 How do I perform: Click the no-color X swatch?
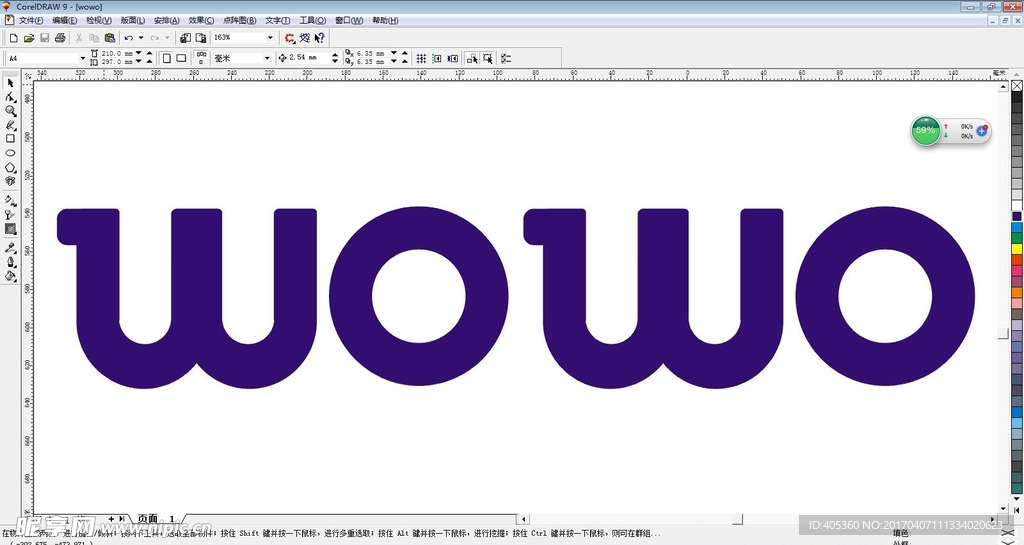(1017, 86)
